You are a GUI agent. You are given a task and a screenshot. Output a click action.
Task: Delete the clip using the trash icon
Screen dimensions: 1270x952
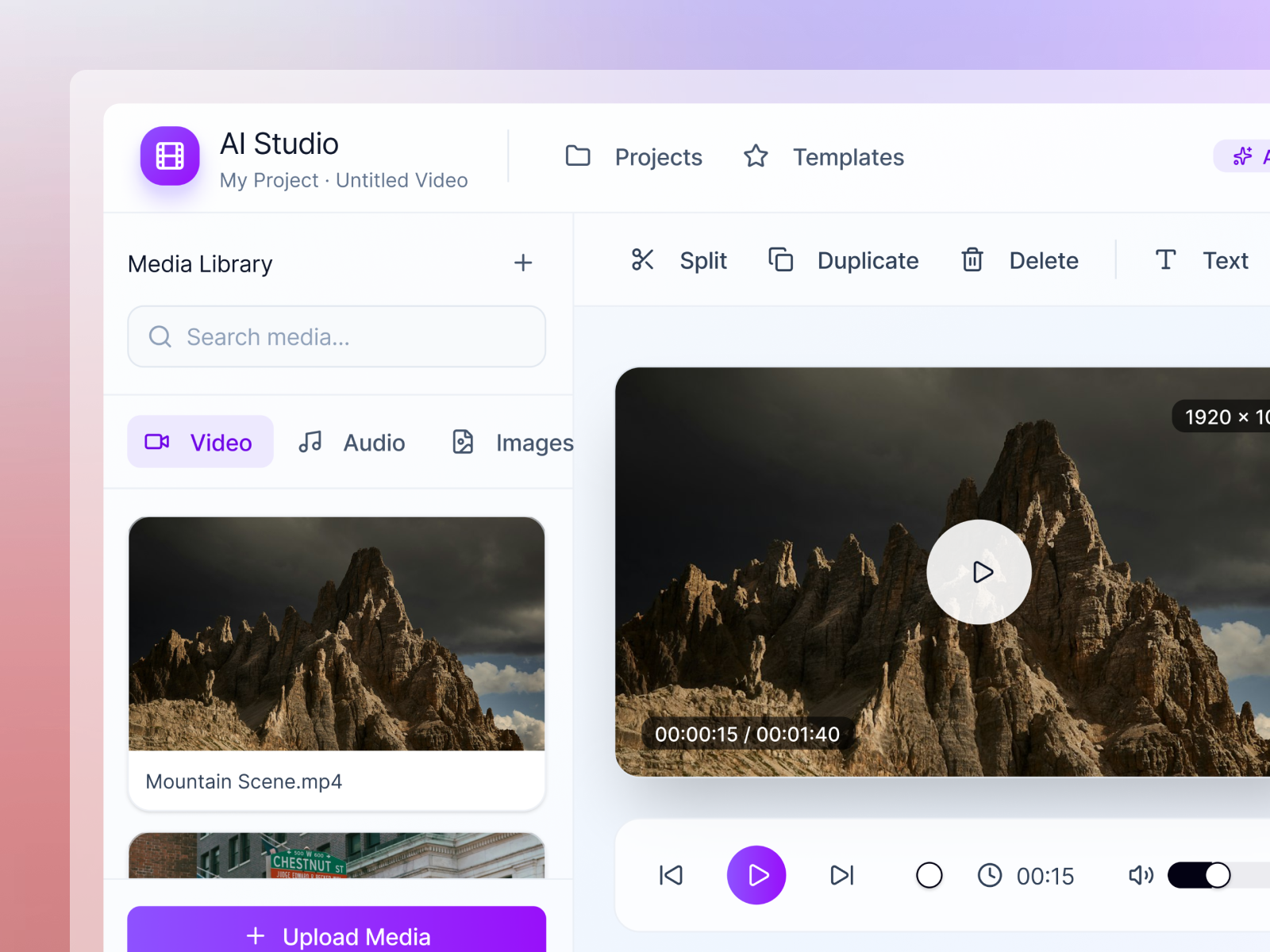(972, 260)
